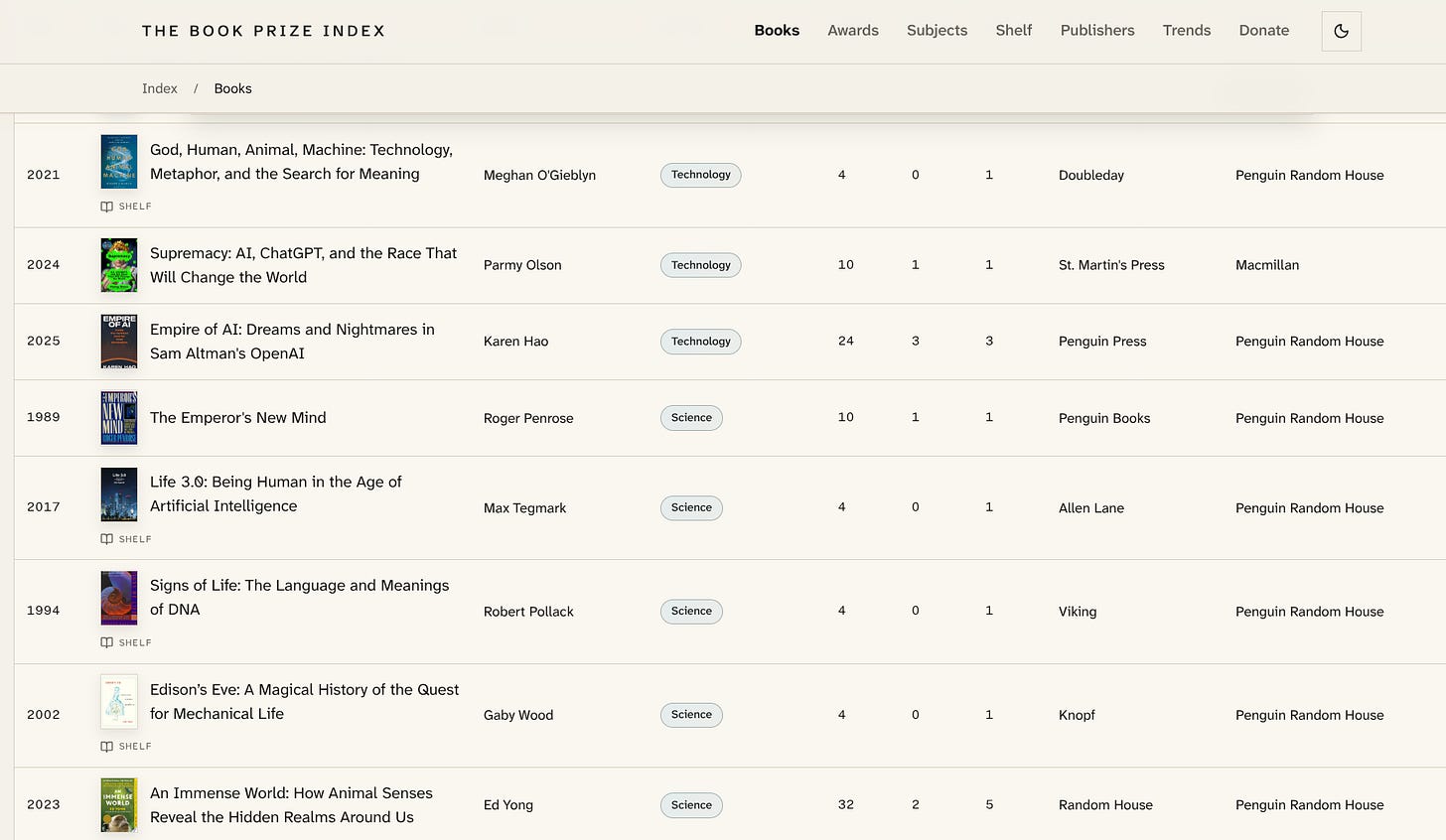The width and height of the screenshot is (1446, 840).
Task: Select St. Martin's Press imprint cell
Action: (x=1111, y=265)
